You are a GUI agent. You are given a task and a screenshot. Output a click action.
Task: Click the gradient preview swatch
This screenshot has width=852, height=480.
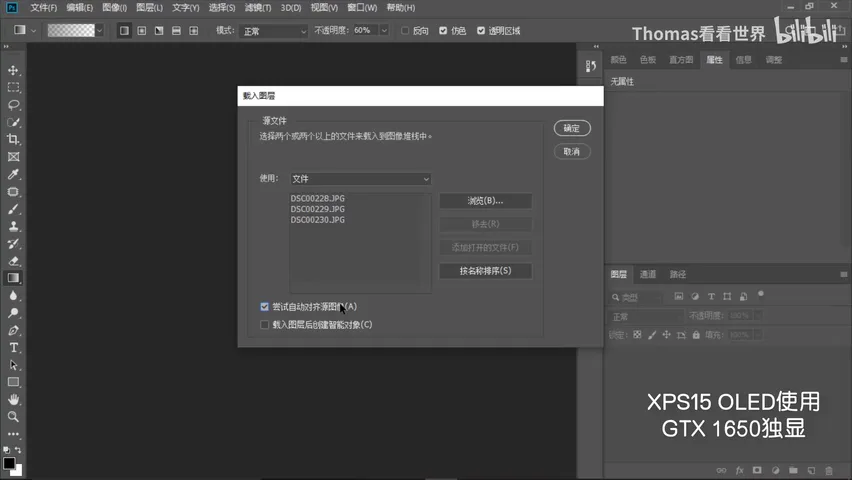[71, 31]
